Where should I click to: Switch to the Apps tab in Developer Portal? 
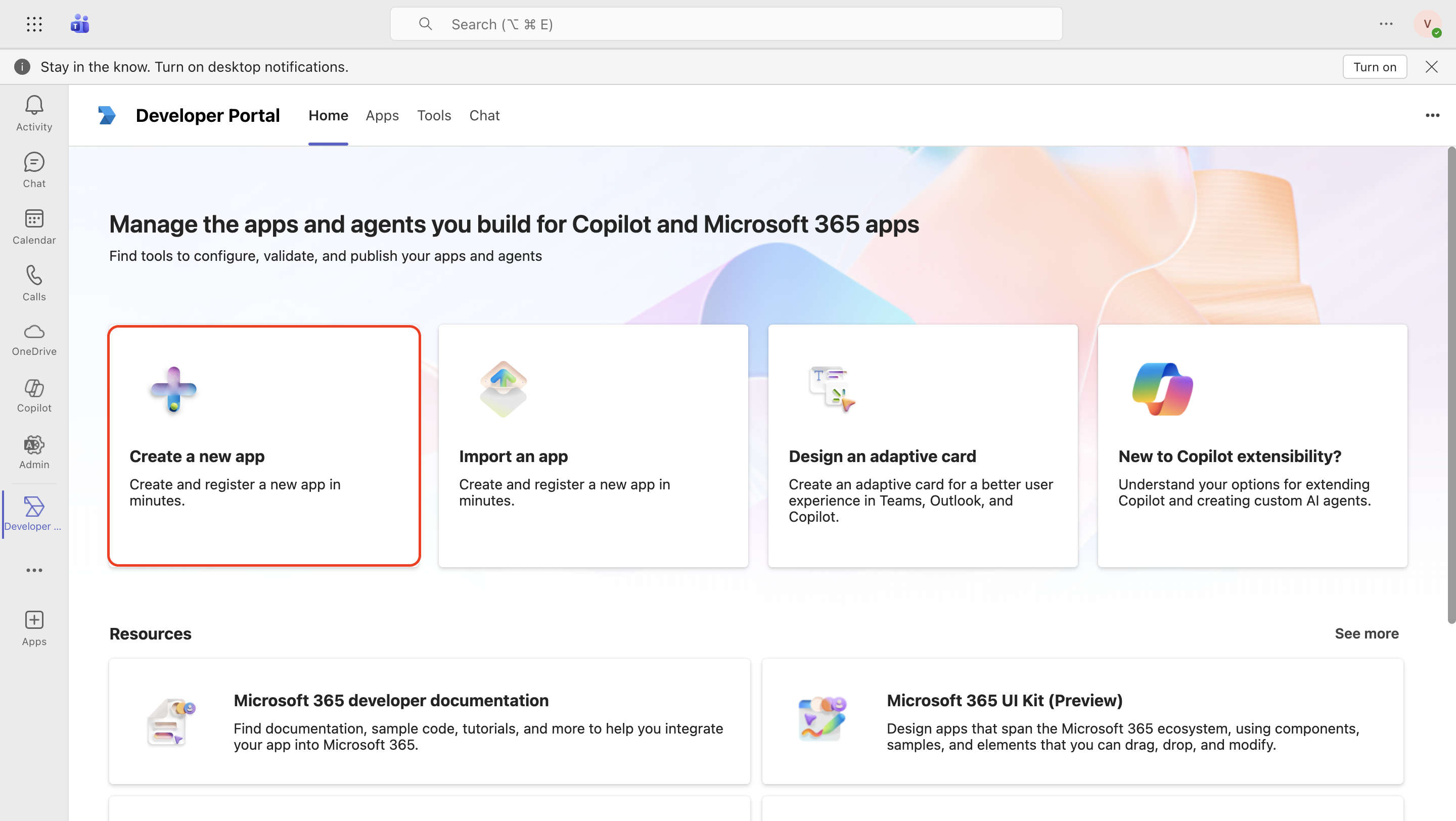pyautogui.click(x=382, y=115)
